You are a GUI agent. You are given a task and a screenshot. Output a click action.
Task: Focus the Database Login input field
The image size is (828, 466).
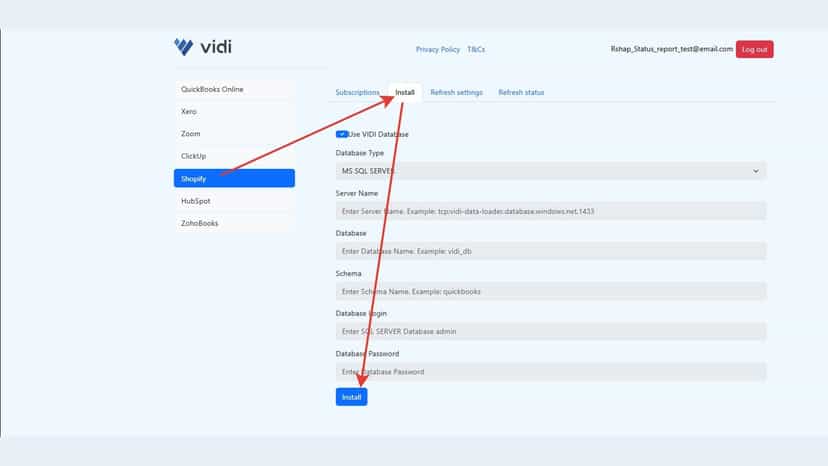551,332
